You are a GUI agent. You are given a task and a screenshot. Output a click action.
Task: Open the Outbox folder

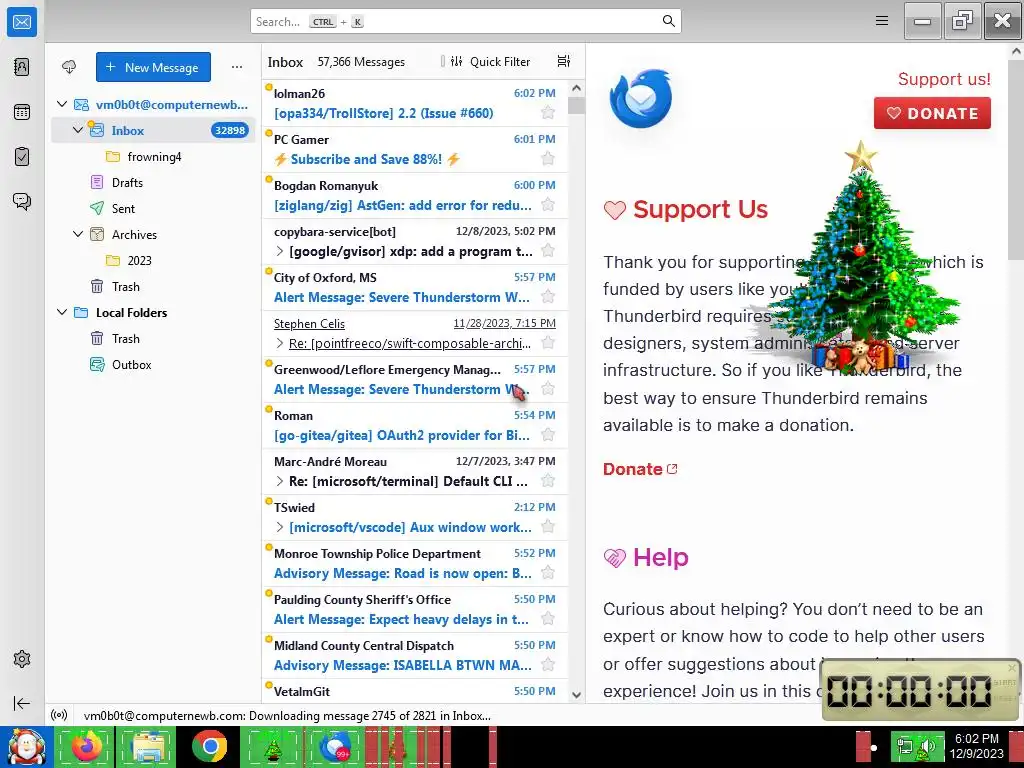tap(153, 364)
